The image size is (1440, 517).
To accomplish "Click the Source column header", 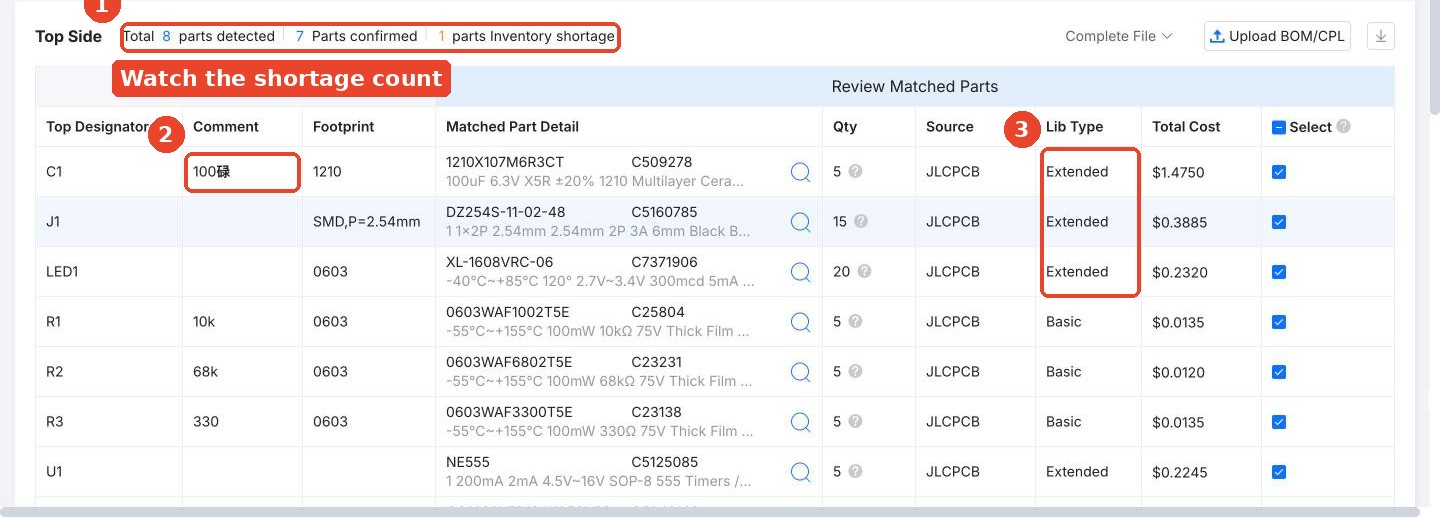I will point(950,127).
